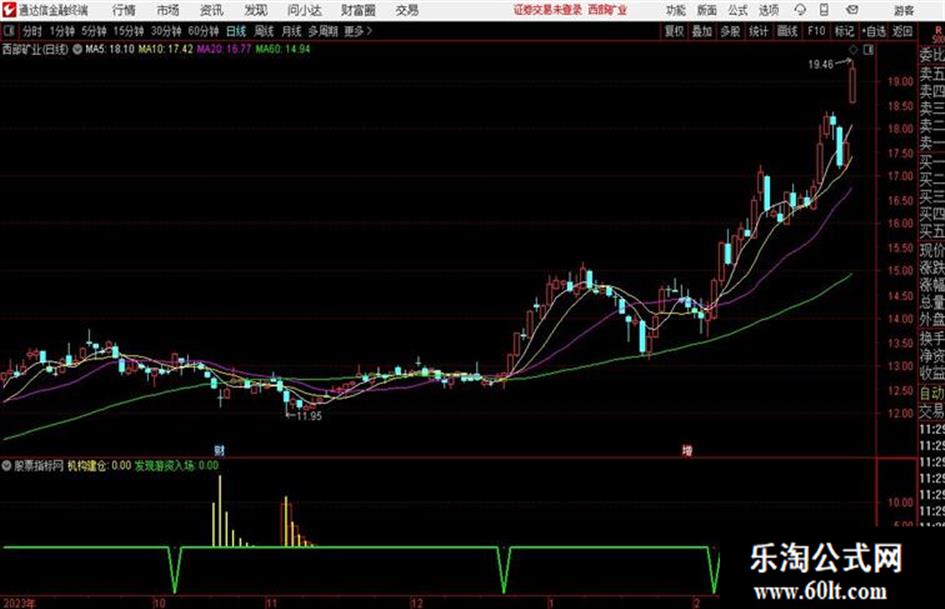Click the MA20: 16.77 indicator label
945x609 pixels.
[x=224, y=49]
